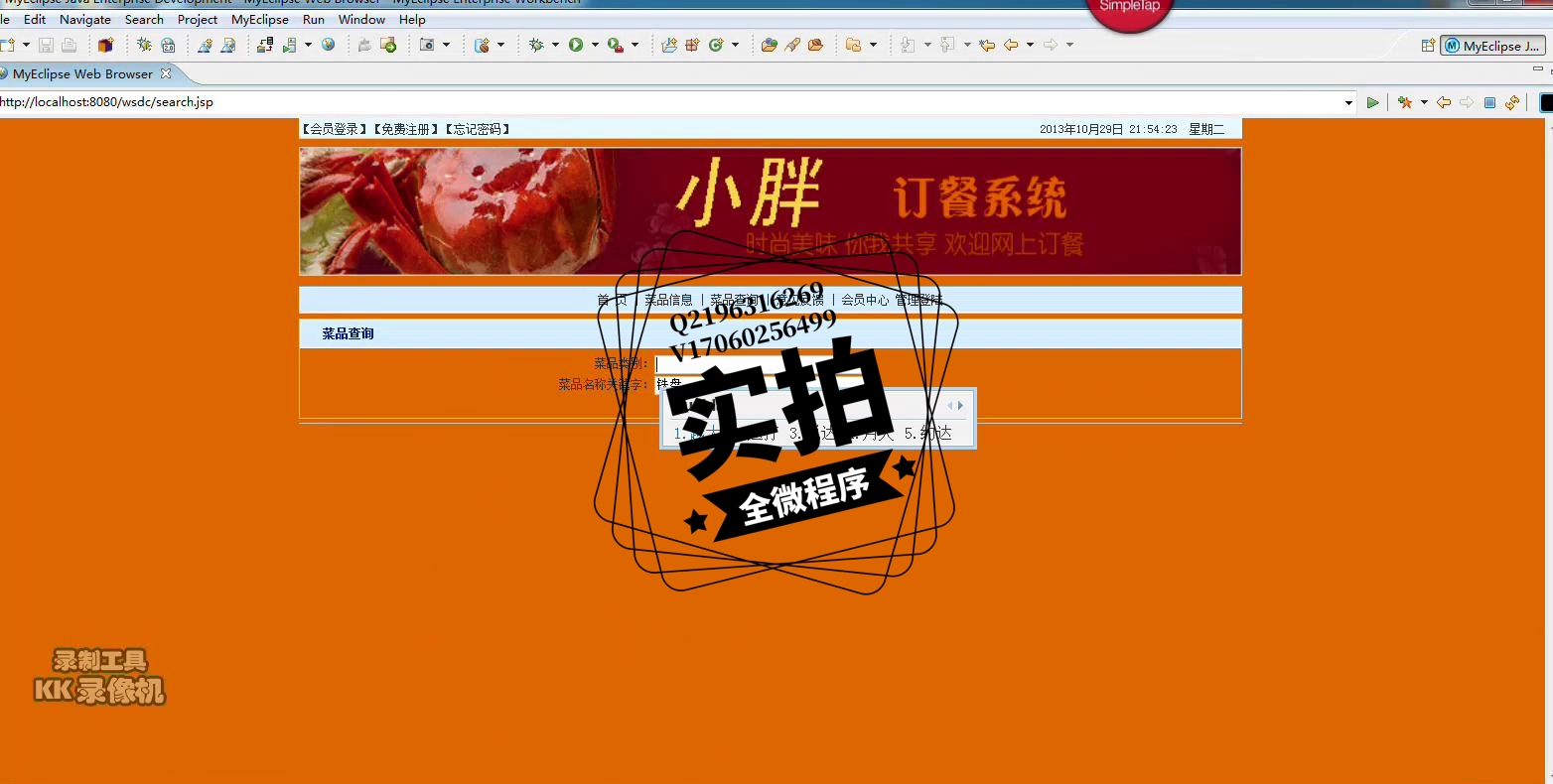The width and height of the screenshot is (1553, 784).
Task: Click the 免费注册 link
Action: (406, 129)
